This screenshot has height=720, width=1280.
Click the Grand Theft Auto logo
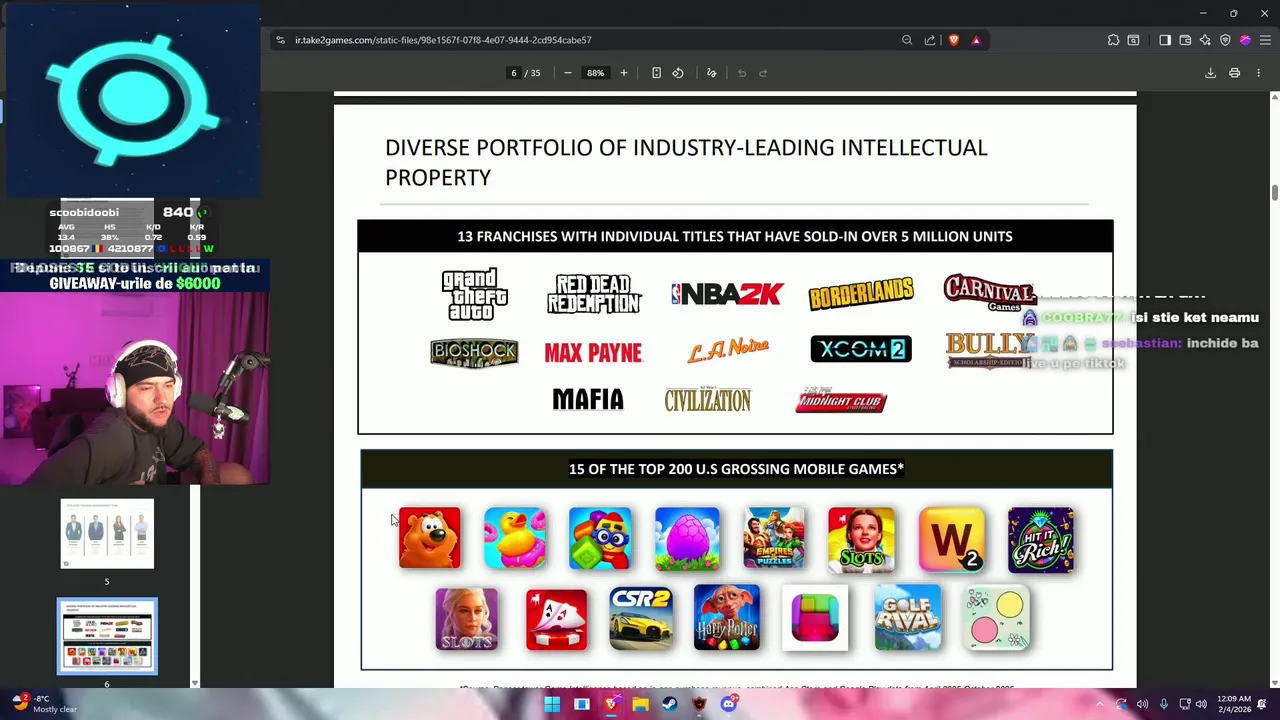point(475,294)
